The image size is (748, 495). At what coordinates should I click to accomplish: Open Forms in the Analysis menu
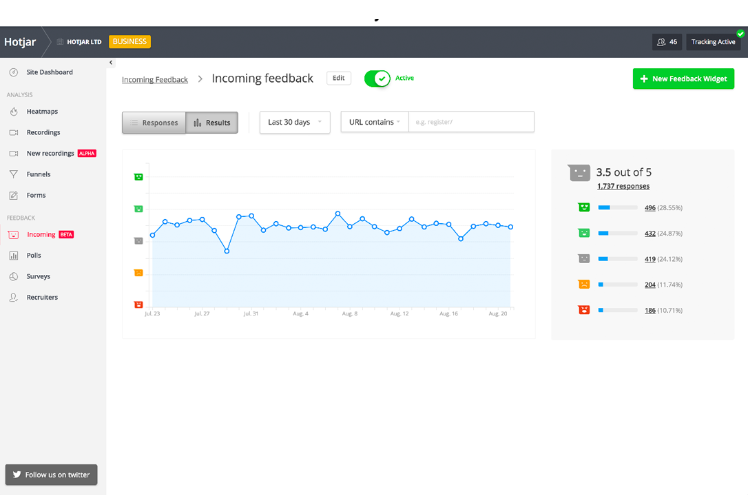36,195
